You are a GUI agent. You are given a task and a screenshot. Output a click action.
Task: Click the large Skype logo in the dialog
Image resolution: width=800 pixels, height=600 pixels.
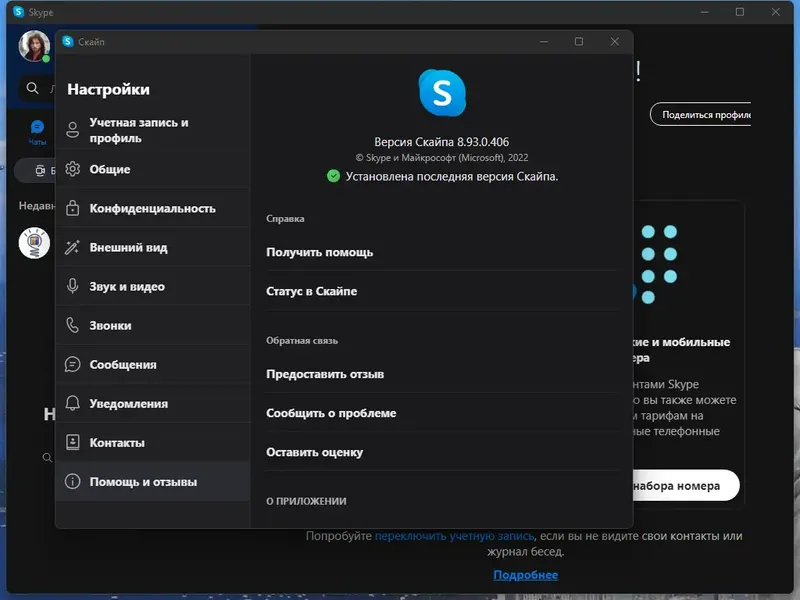click(443, 93)
